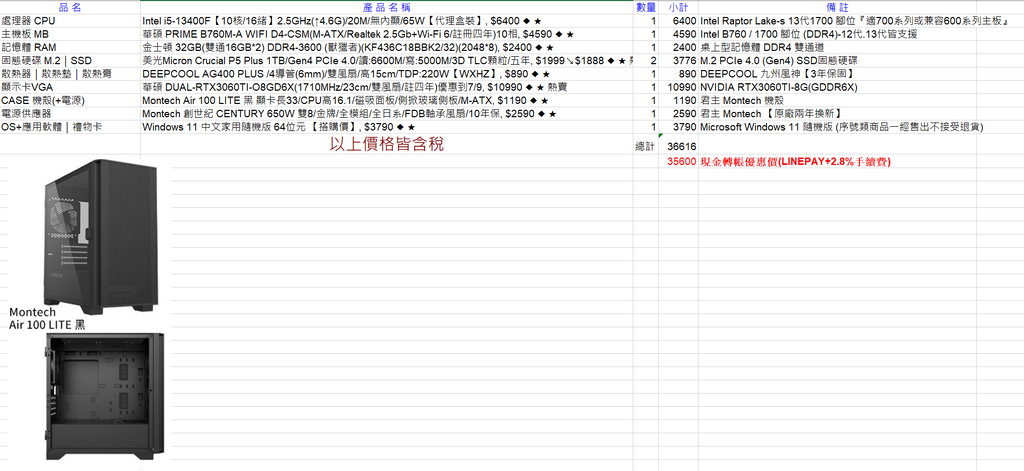The image size is (1024, 471).
Task: Select the 數量 header cell
Action: [x=645, y=8]
